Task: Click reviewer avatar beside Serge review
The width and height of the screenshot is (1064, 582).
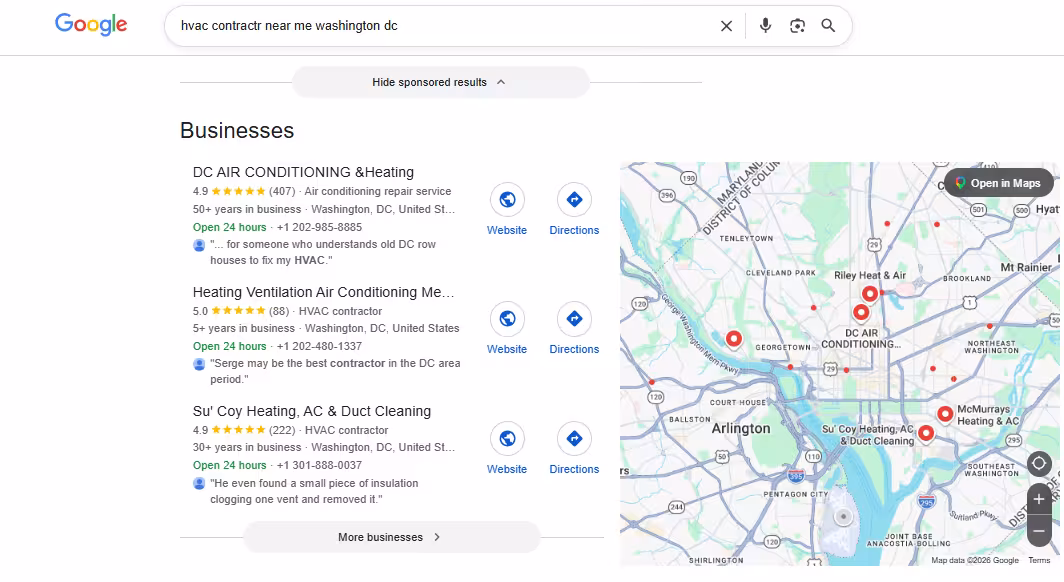Action: (199, 364)
